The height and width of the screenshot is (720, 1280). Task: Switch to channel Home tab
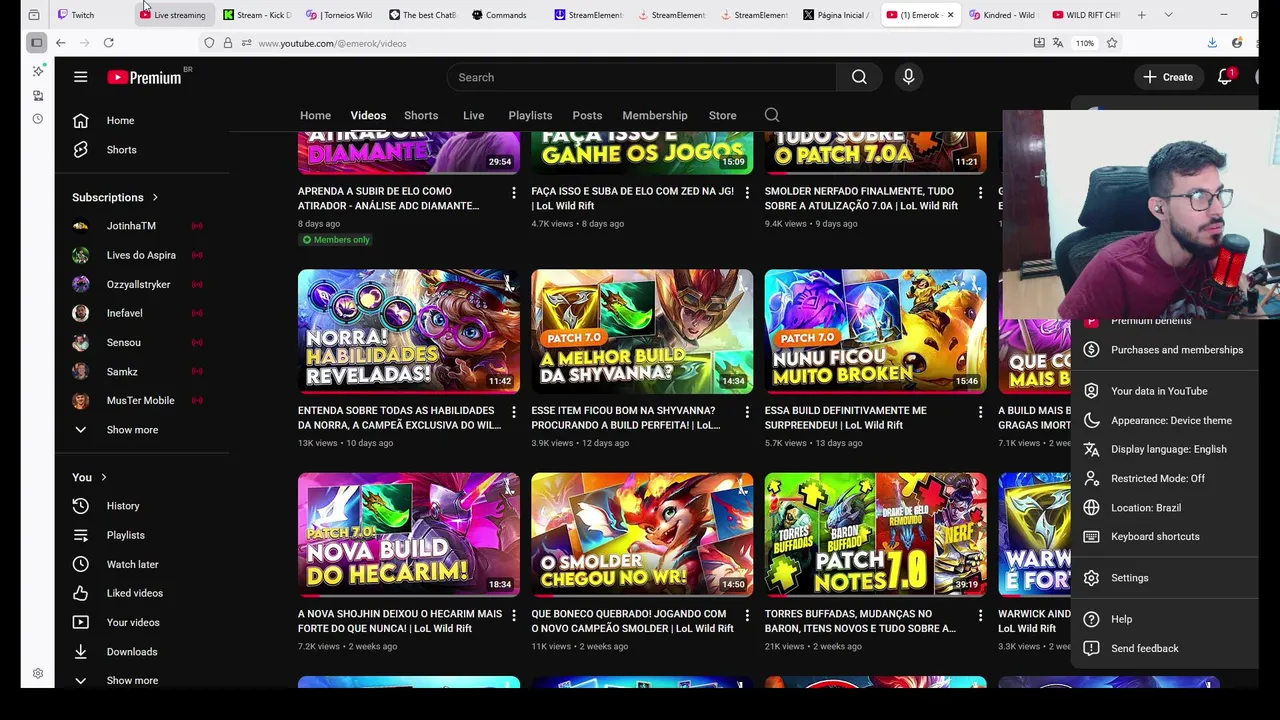[x=315, y=115]
